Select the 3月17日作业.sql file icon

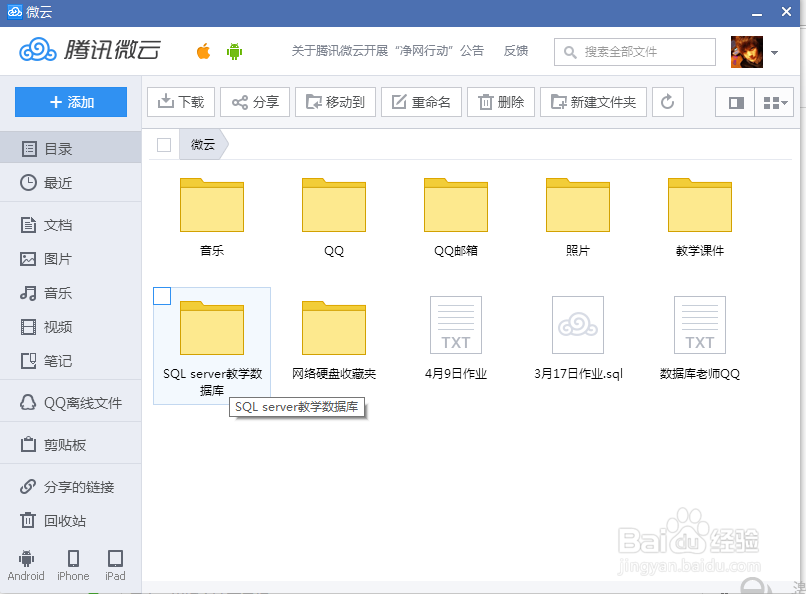point(578,325)
